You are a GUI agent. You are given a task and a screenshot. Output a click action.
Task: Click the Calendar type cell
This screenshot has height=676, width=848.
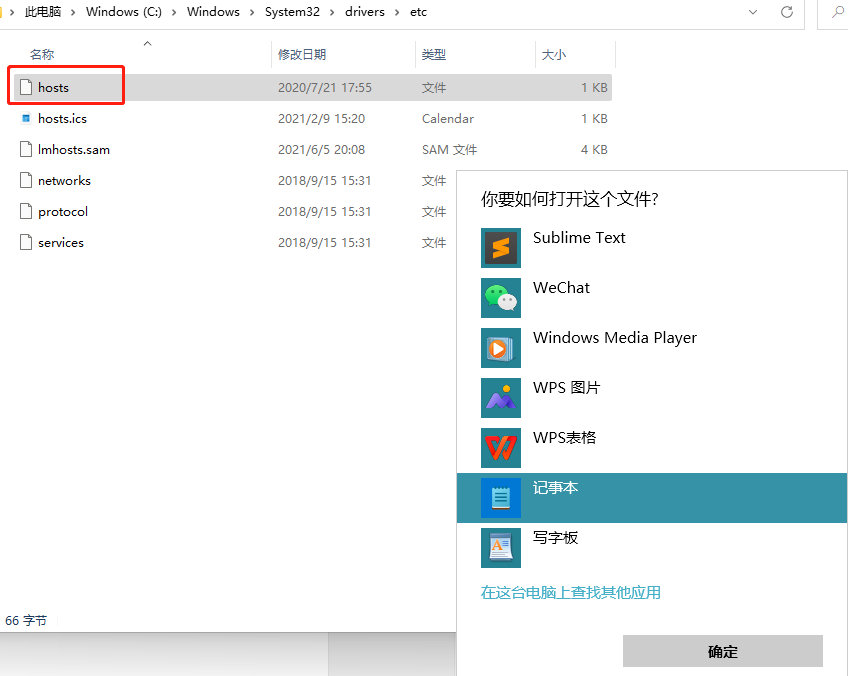pyautogui.click(x=448, y=118)
